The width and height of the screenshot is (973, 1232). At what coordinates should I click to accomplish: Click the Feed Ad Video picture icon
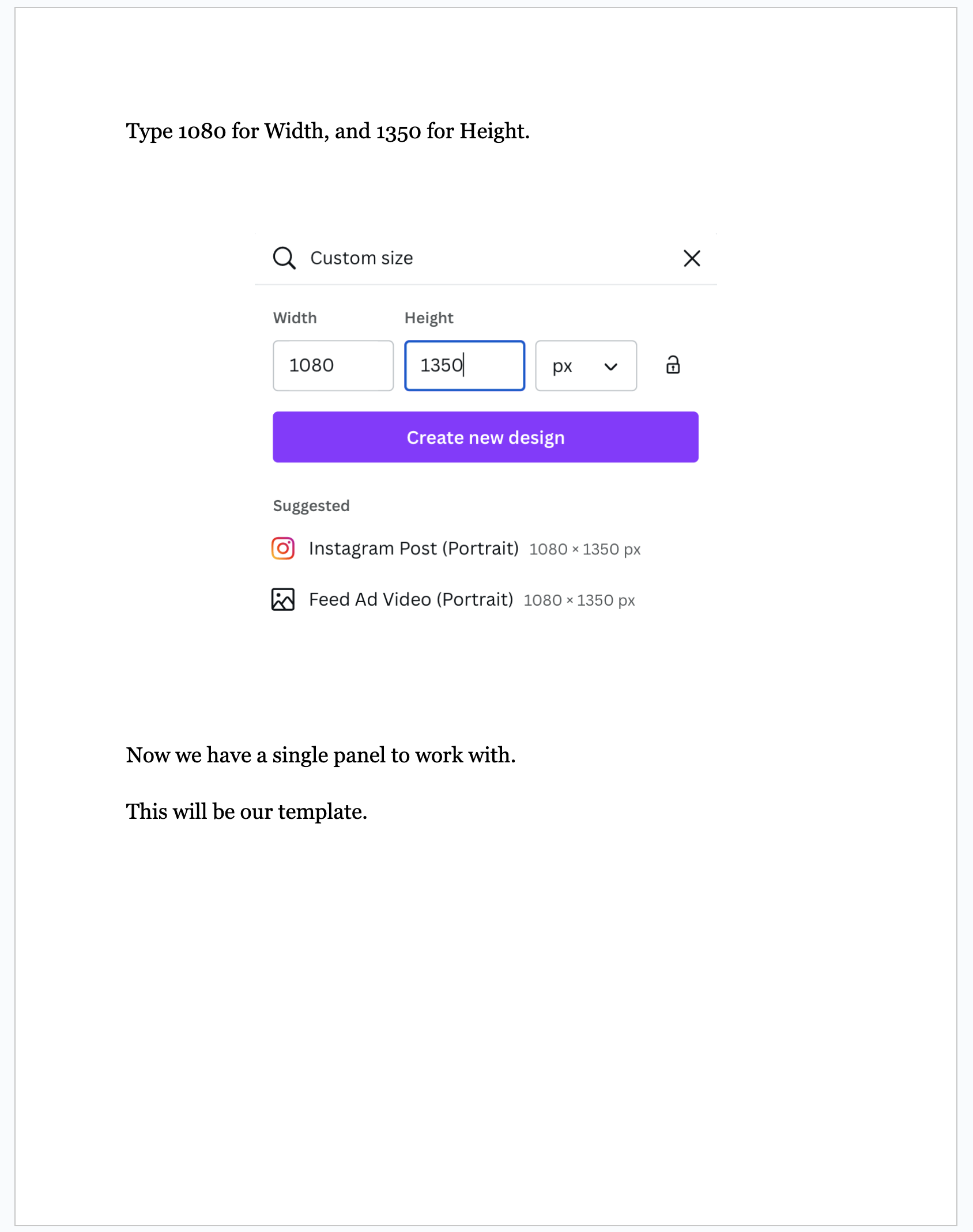(283, 599)
